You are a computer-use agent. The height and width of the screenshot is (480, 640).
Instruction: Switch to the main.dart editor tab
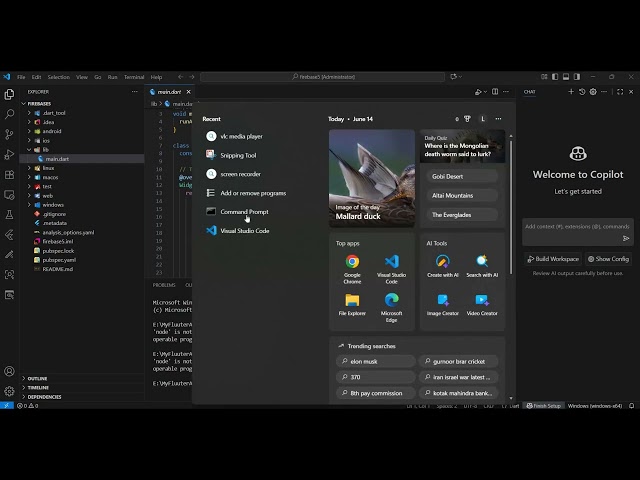click(169, 92)
